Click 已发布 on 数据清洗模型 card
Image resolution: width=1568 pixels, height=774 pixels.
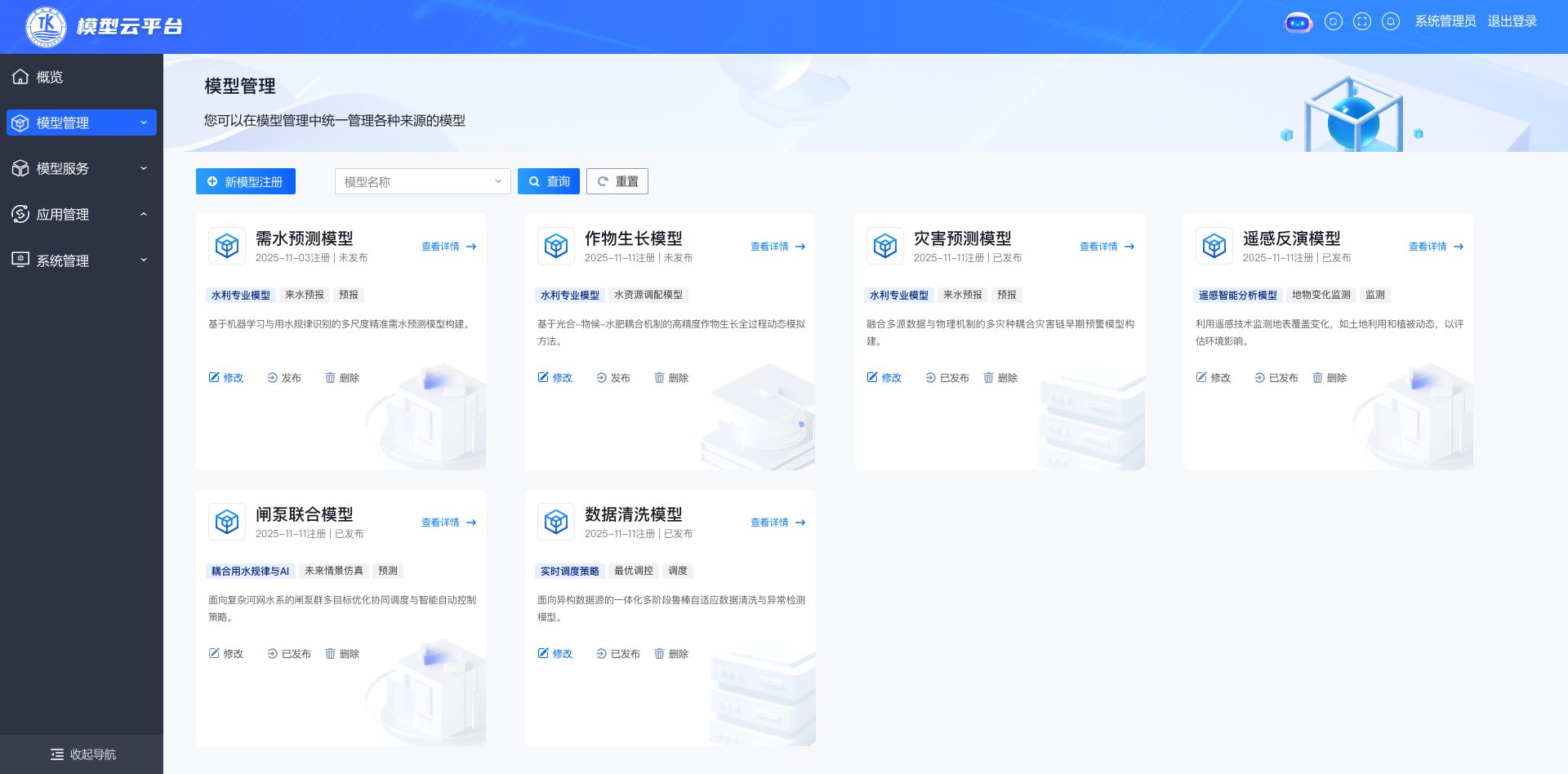tap(618, 654)
